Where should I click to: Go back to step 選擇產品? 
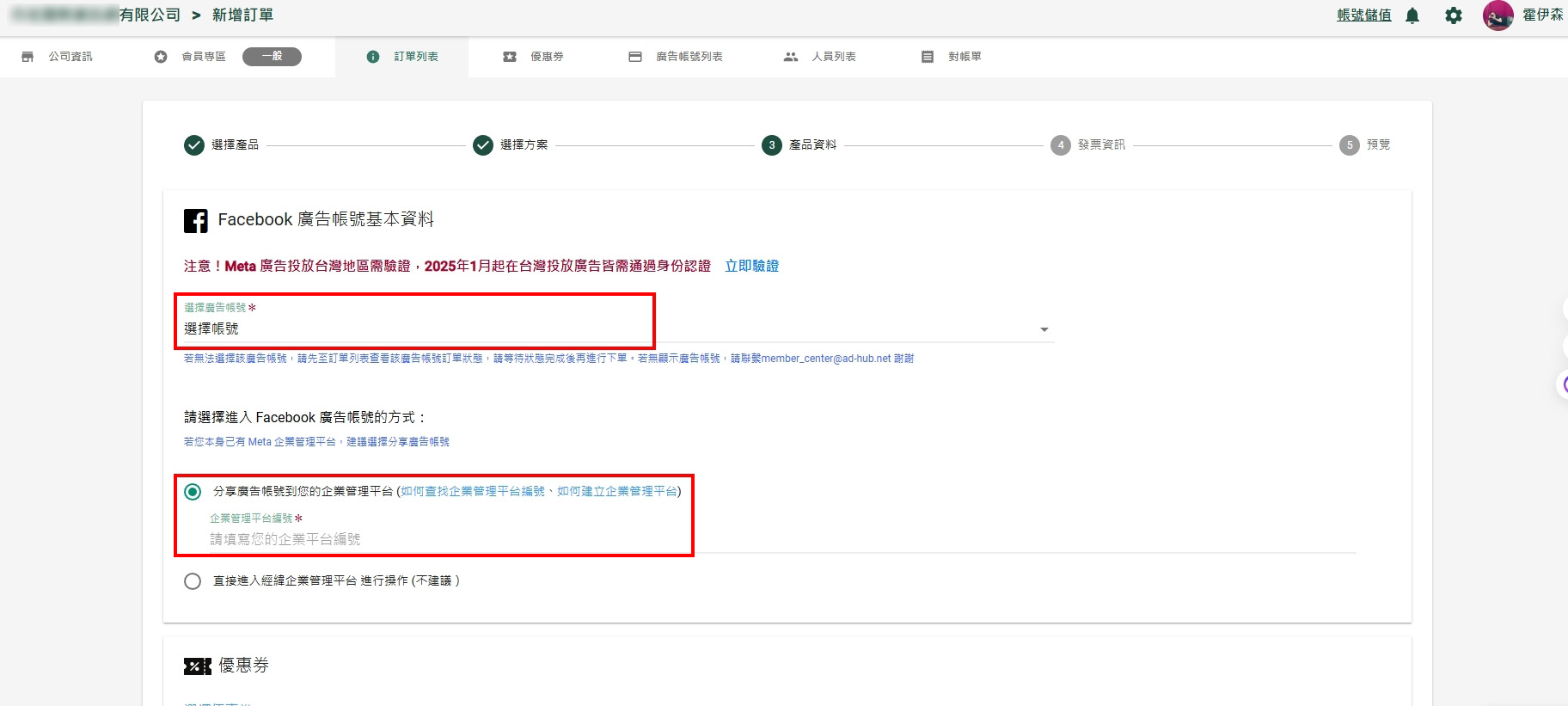[194, 145]
